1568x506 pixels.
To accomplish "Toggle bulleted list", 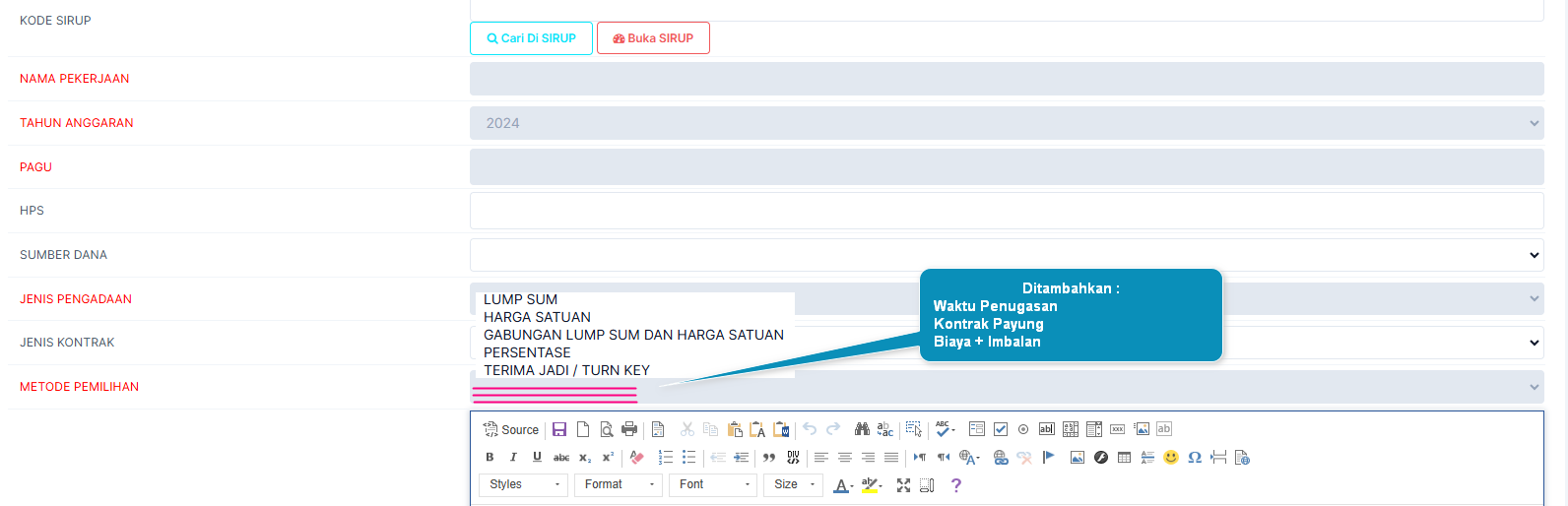I will (x=688, y=457).
